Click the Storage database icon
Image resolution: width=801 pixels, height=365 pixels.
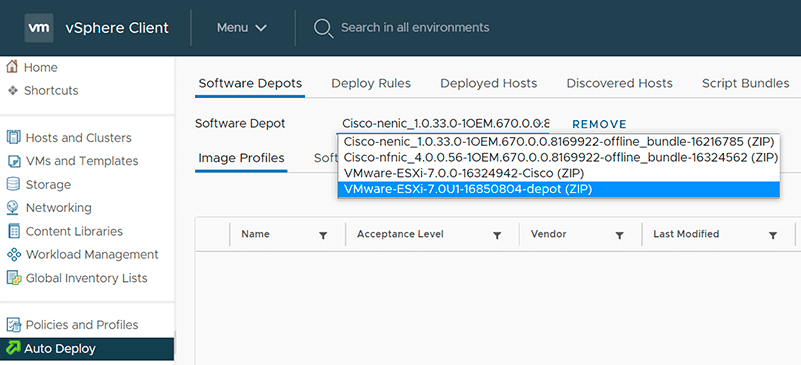click(x=14, y=184)
